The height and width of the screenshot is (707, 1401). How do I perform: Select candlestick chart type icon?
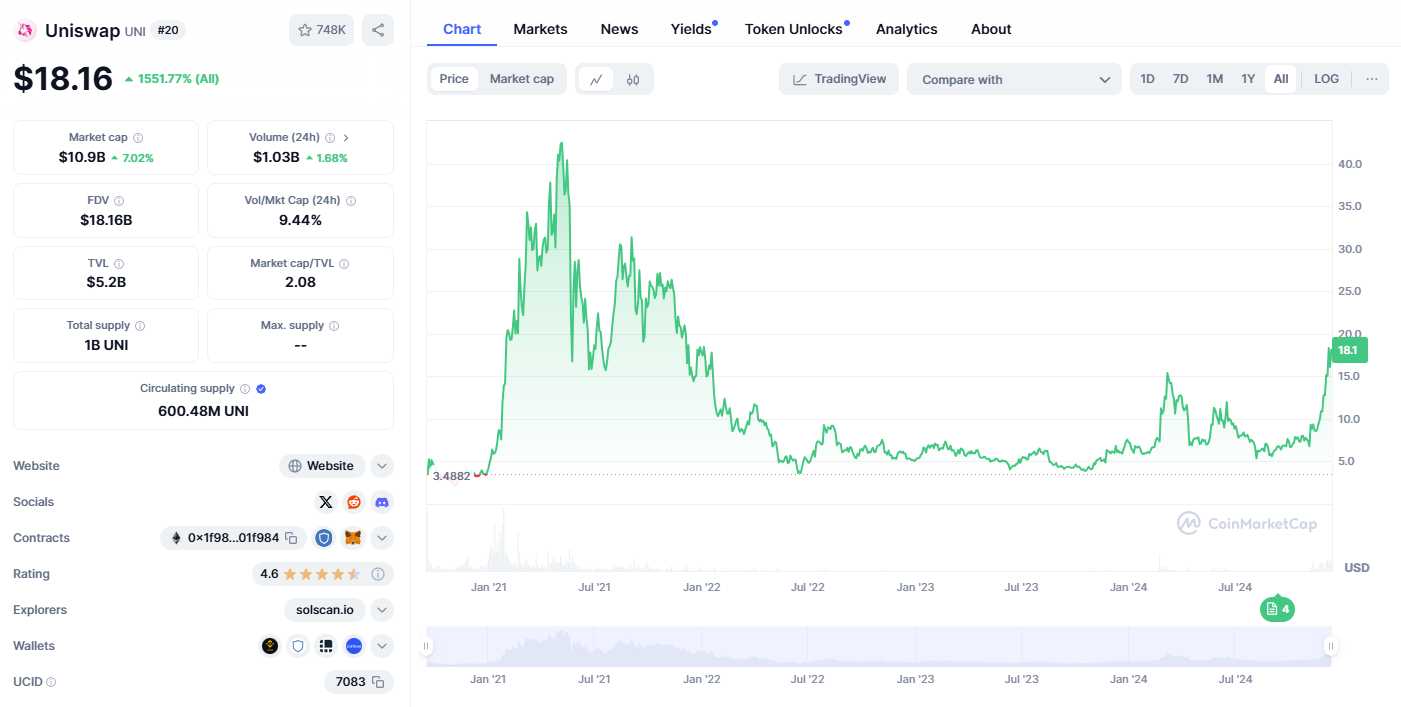[x=633, y=79]
